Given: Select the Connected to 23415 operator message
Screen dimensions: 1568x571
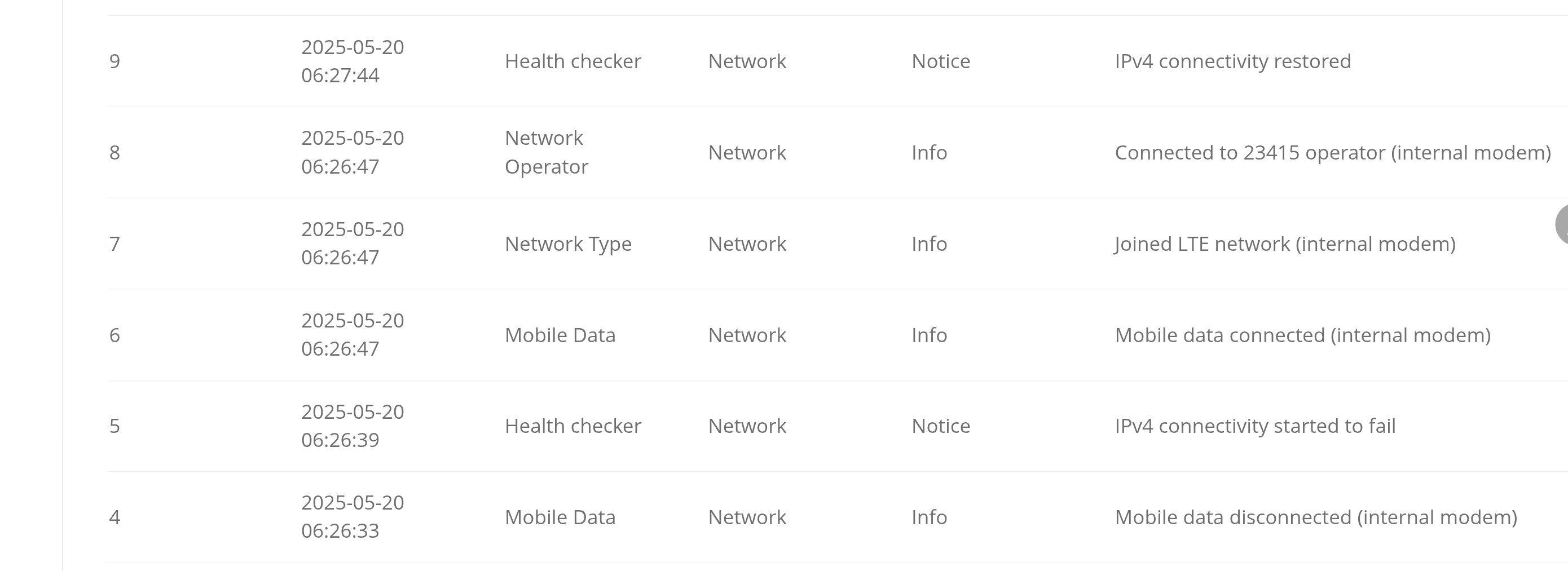Looking at the screenshot, I should click(1332, 153).
